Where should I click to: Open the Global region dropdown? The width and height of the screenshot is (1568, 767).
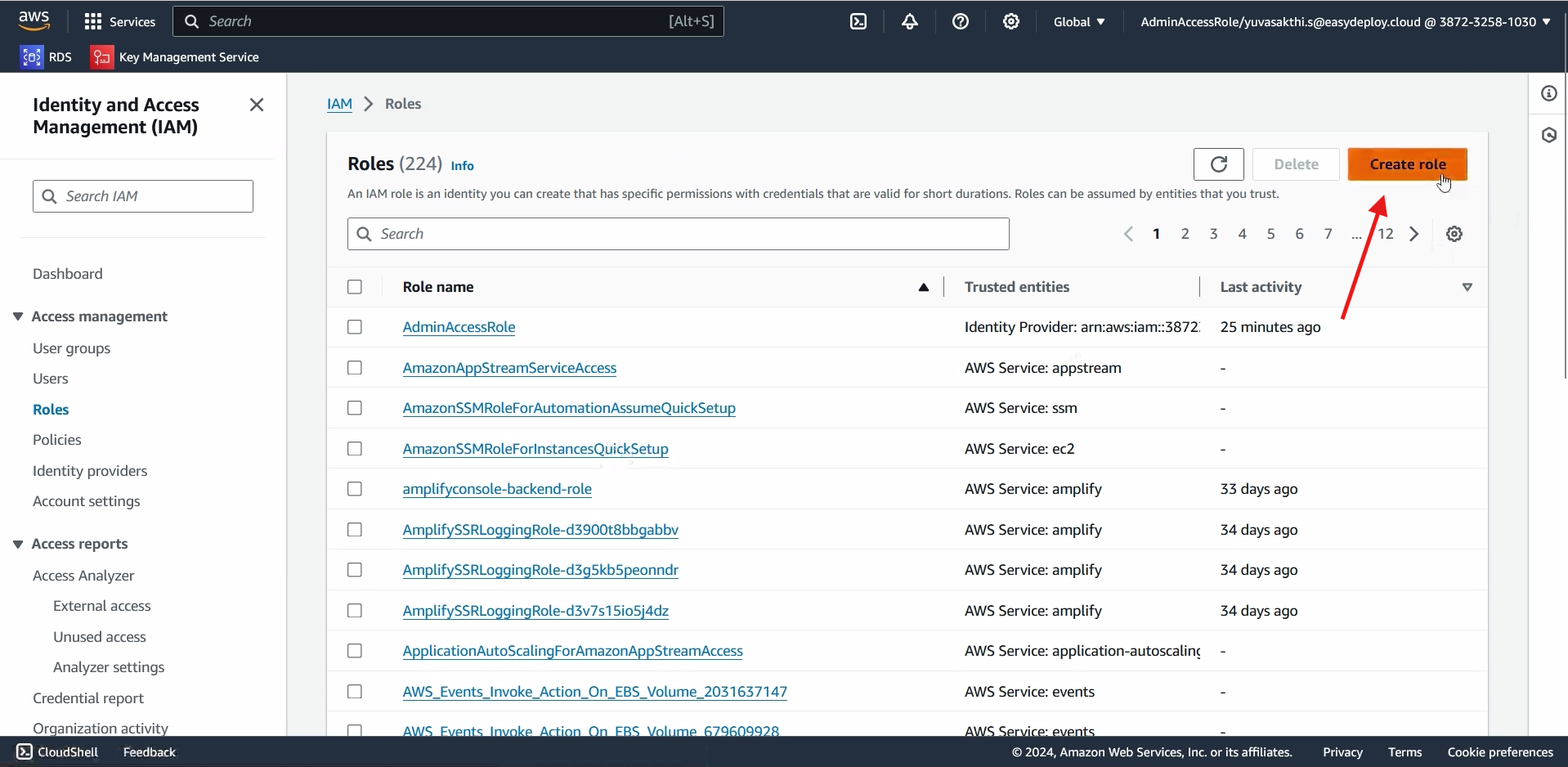point(1079,22)
